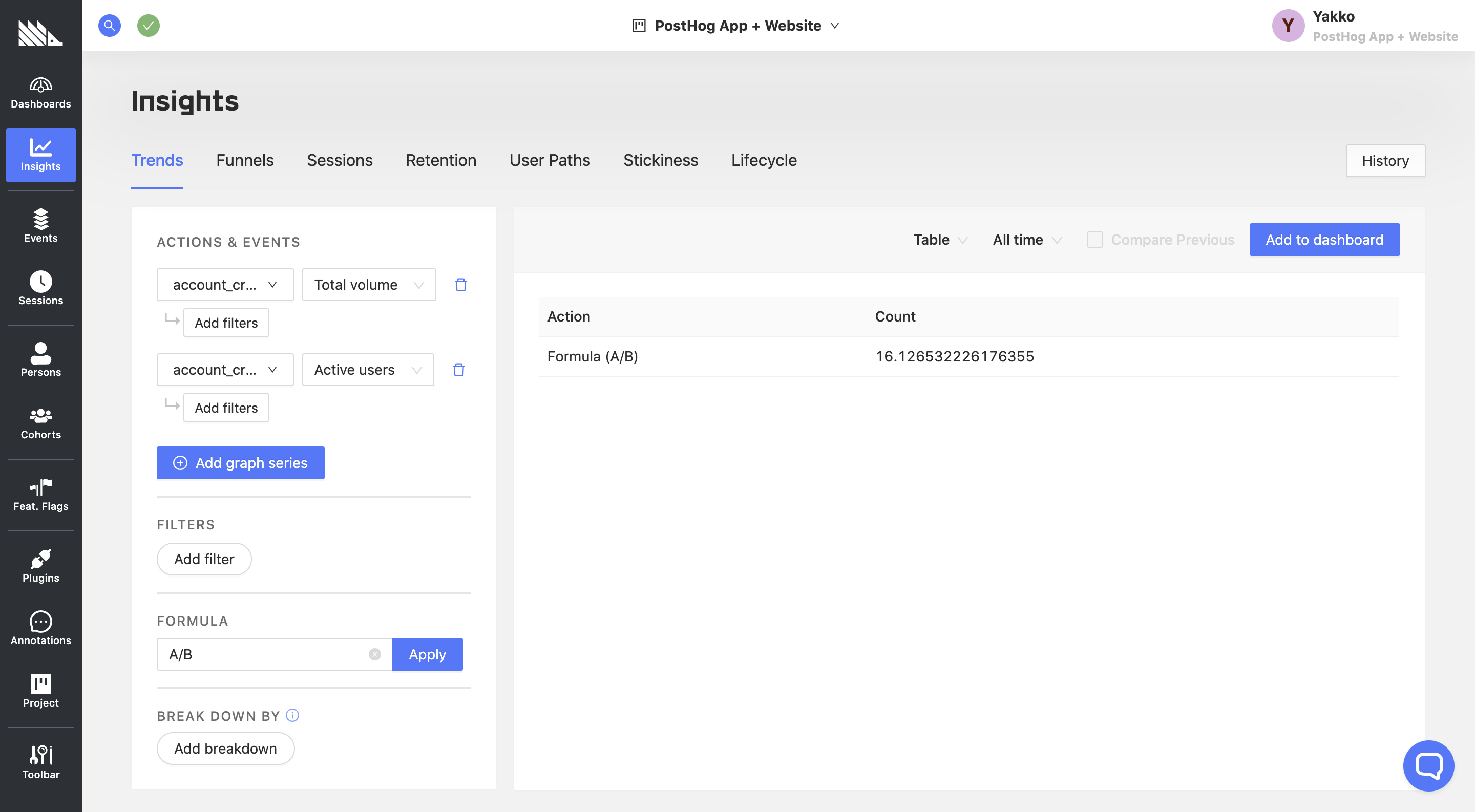Open the Cohorts sidebar section

pyautogui.click(x=40, y=423)
